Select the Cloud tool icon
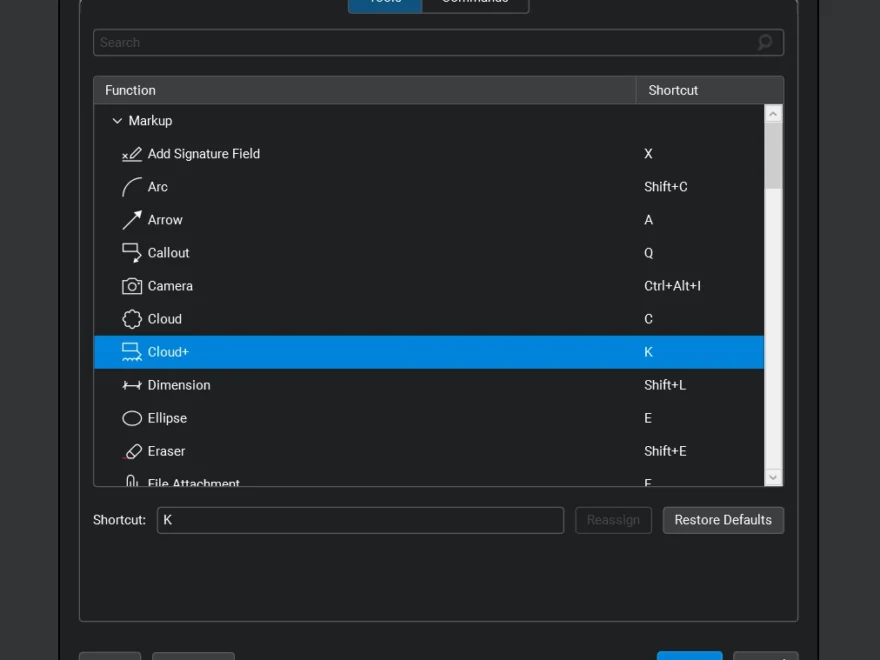 click(132, 319)
